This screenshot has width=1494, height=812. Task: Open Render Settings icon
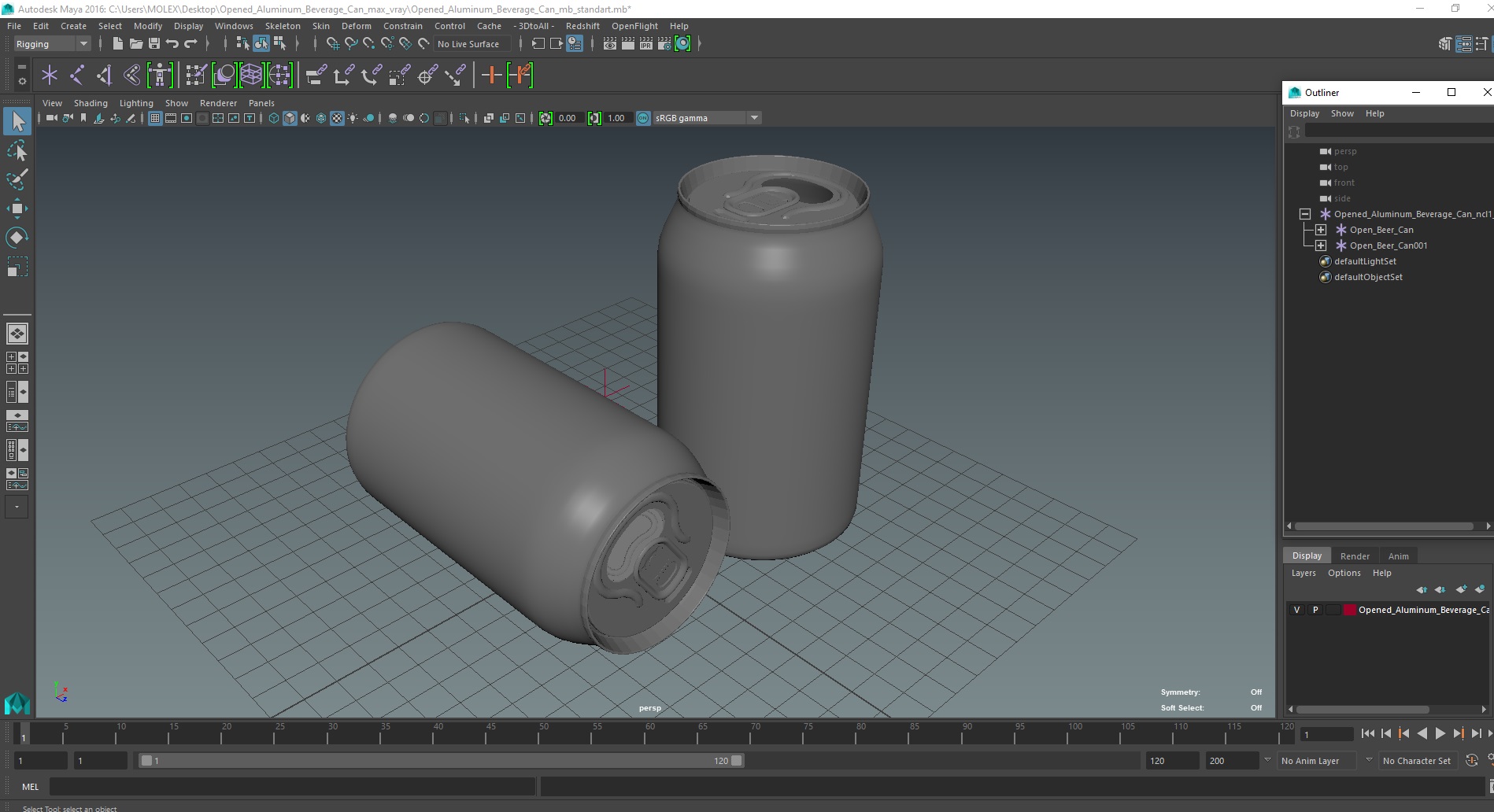click(x=664, y=44)
